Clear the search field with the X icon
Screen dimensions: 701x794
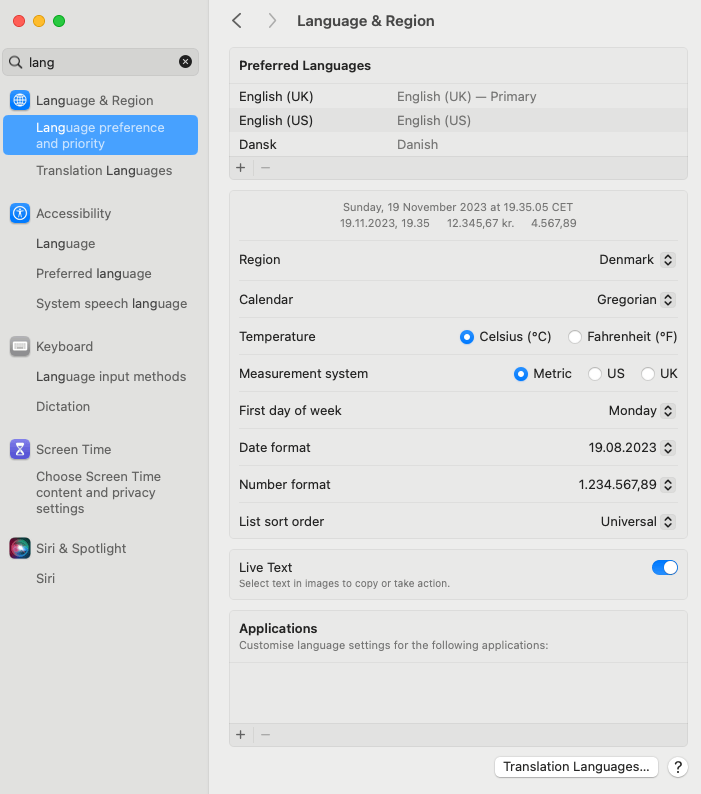[185, 62]
